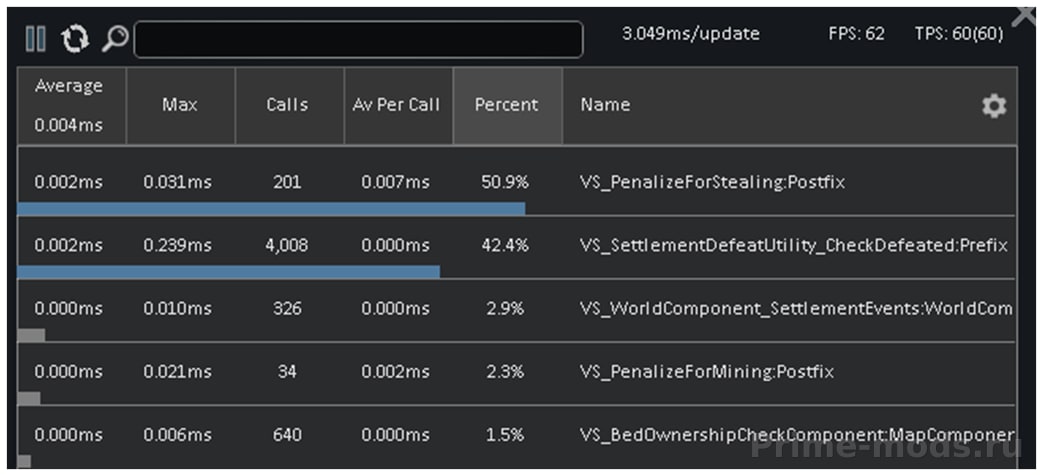Focus the search text field
Image resolution: width=1042 pixels, height=475 pixels.
(x=358, y=39)
